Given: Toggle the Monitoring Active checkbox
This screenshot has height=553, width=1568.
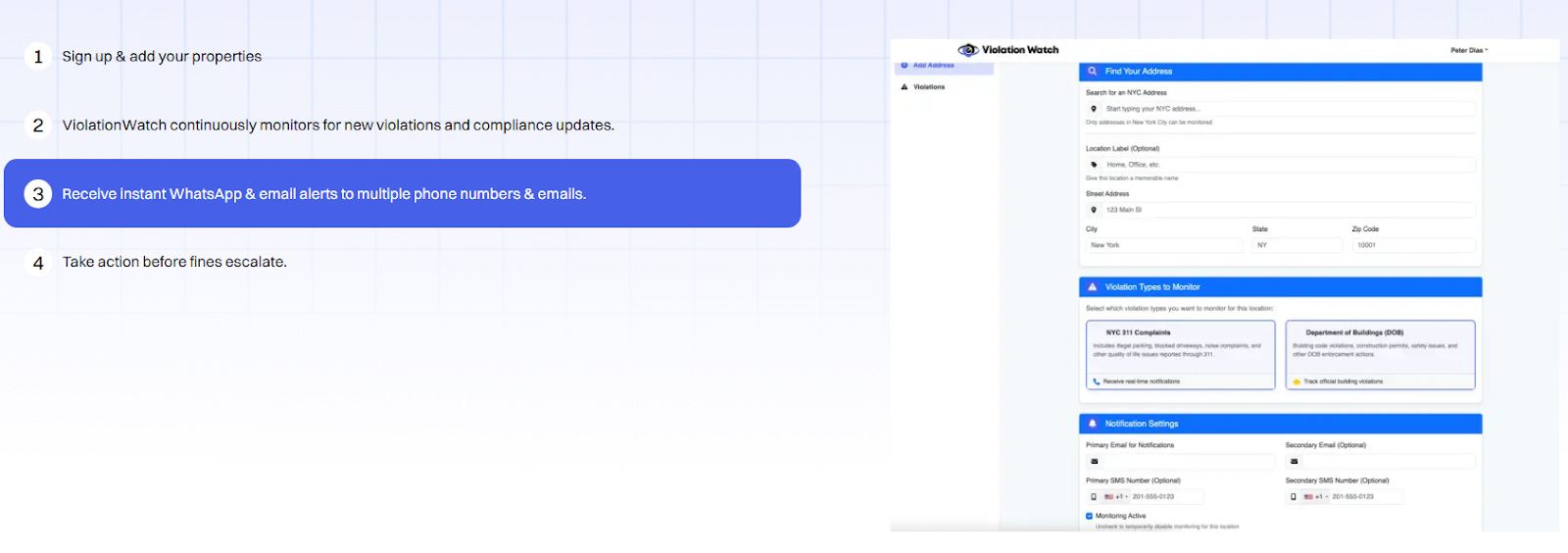Looking at the screenshot, I should 1089,516.
